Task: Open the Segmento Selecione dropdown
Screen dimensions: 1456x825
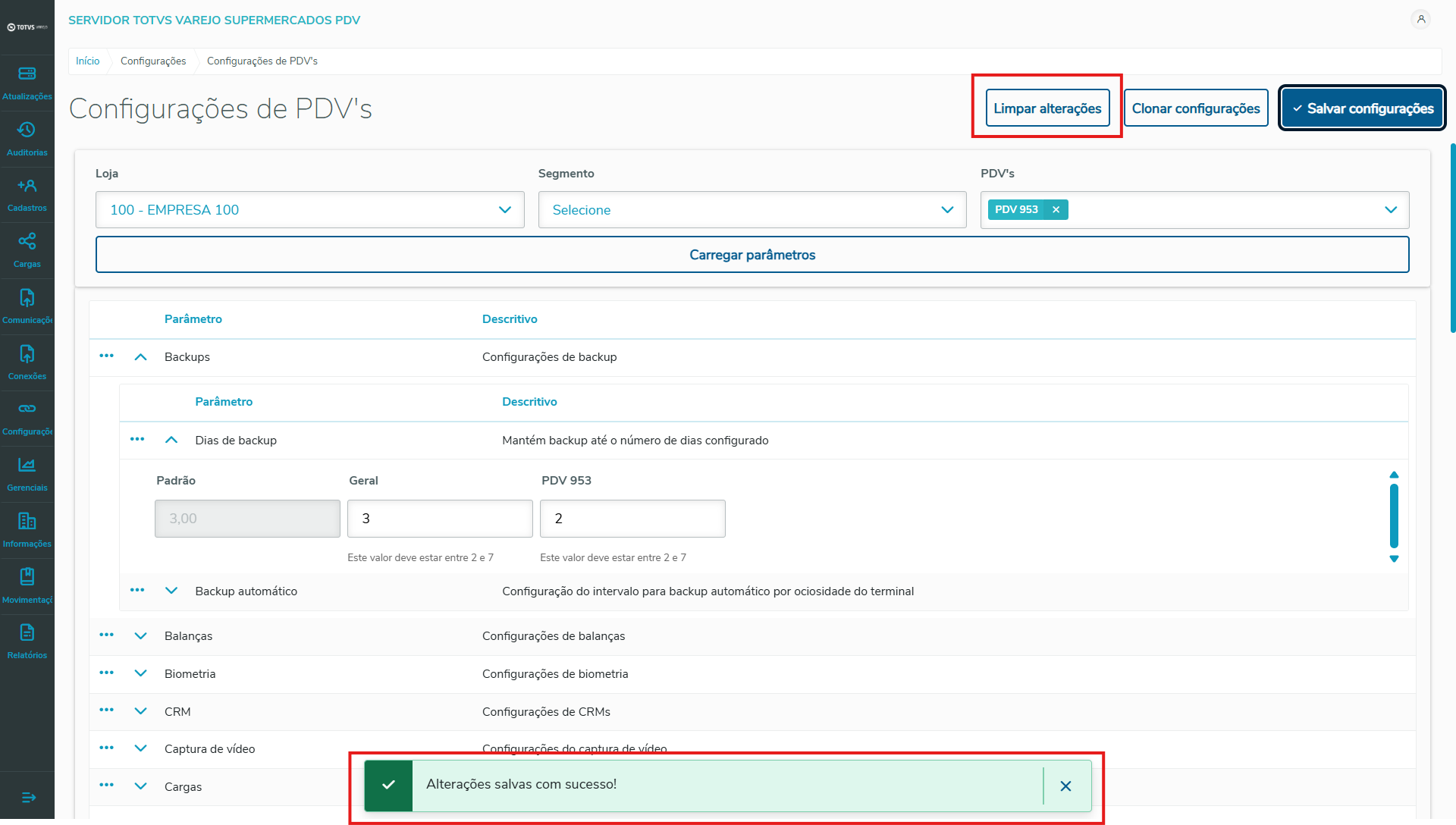Action: [752, 210]
